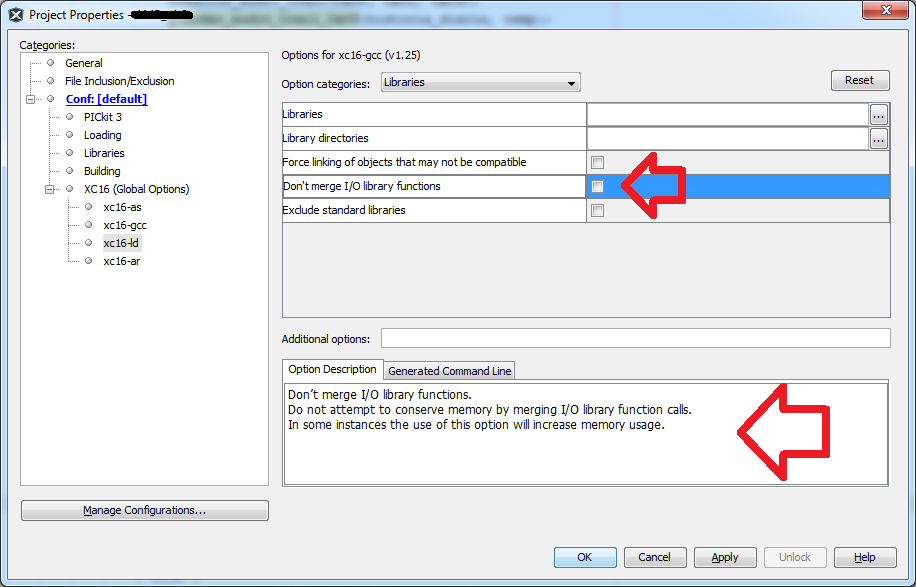916x587 pixels.
Task: Select File Inclusion/Exclusion category
Action: pyautogui.click(x=119, y=81)
